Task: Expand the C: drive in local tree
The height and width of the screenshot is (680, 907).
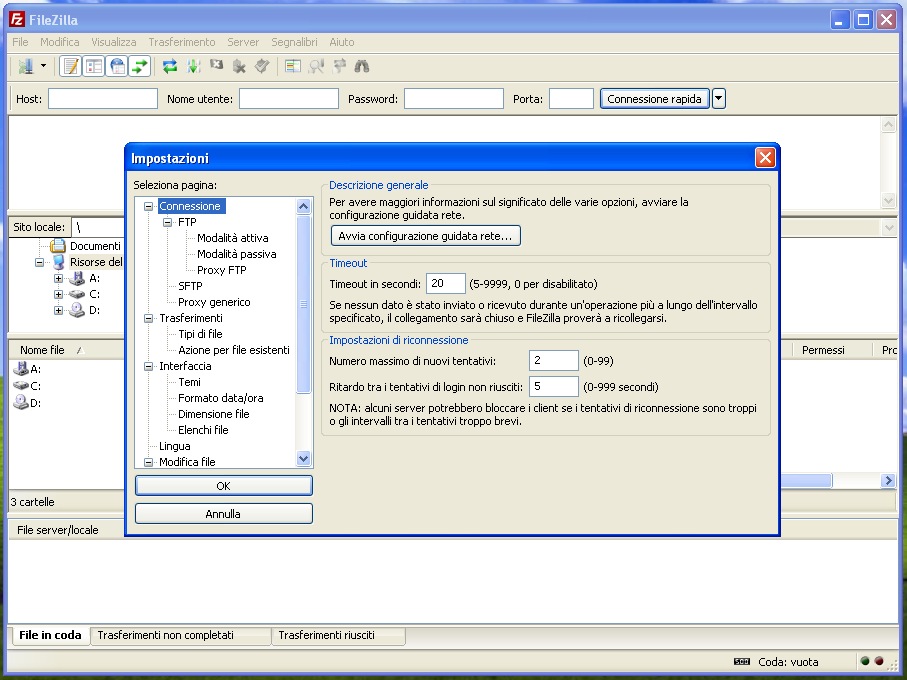Action: pyautogui.click(x=58, y=294)
